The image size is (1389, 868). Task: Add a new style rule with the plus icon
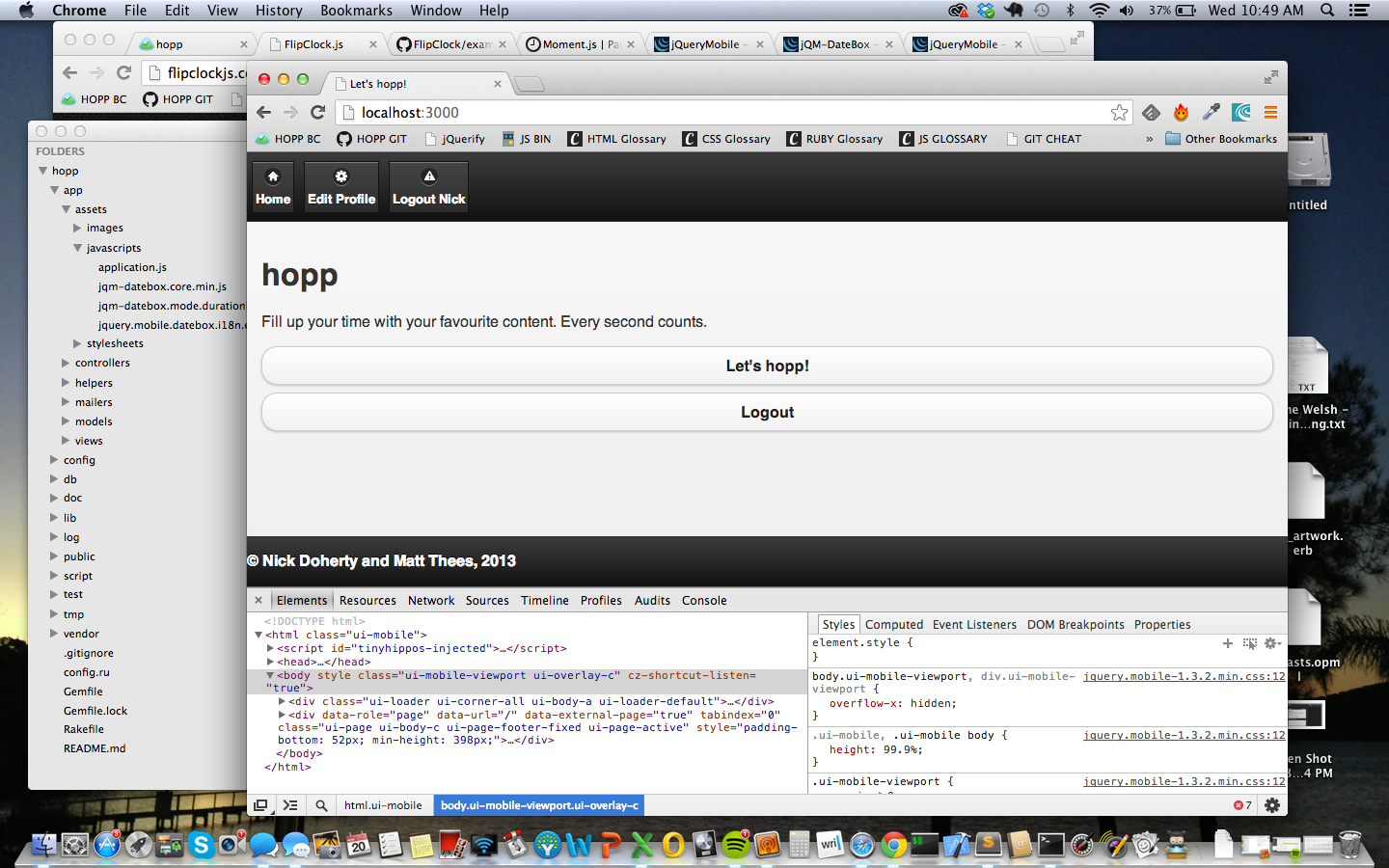coord(1228,643)
